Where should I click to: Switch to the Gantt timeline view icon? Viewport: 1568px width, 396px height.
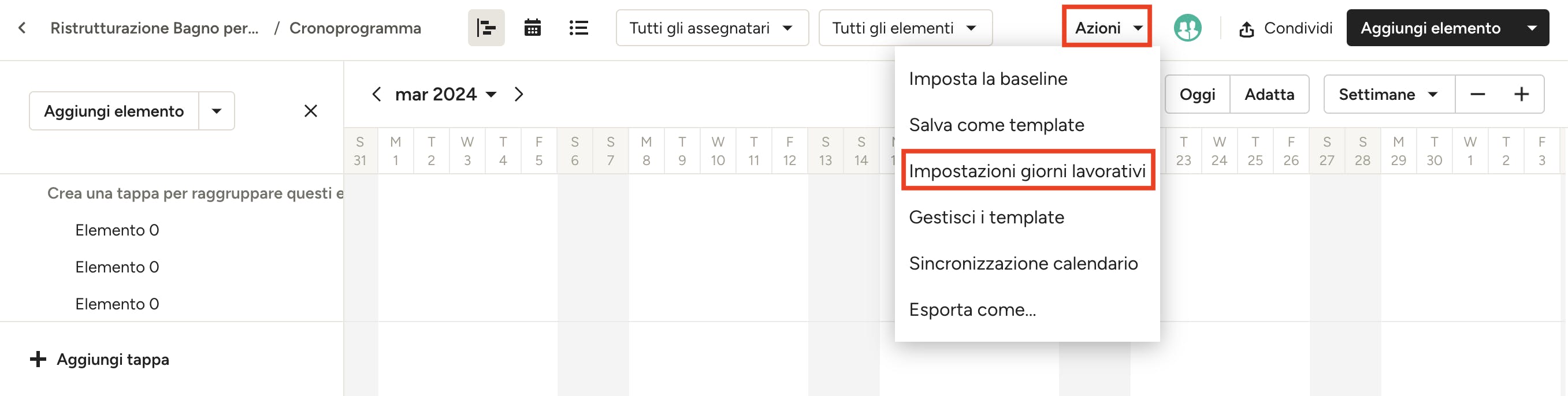click(x=486, y=28)
